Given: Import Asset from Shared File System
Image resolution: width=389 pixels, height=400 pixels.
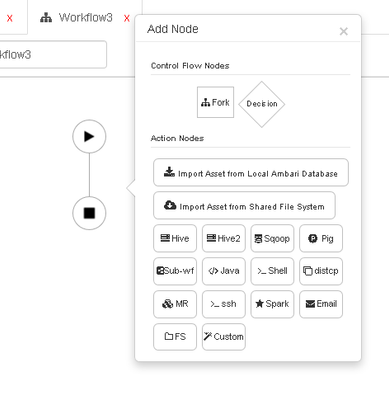Looking at the screenshot, I should coord(244,205).
